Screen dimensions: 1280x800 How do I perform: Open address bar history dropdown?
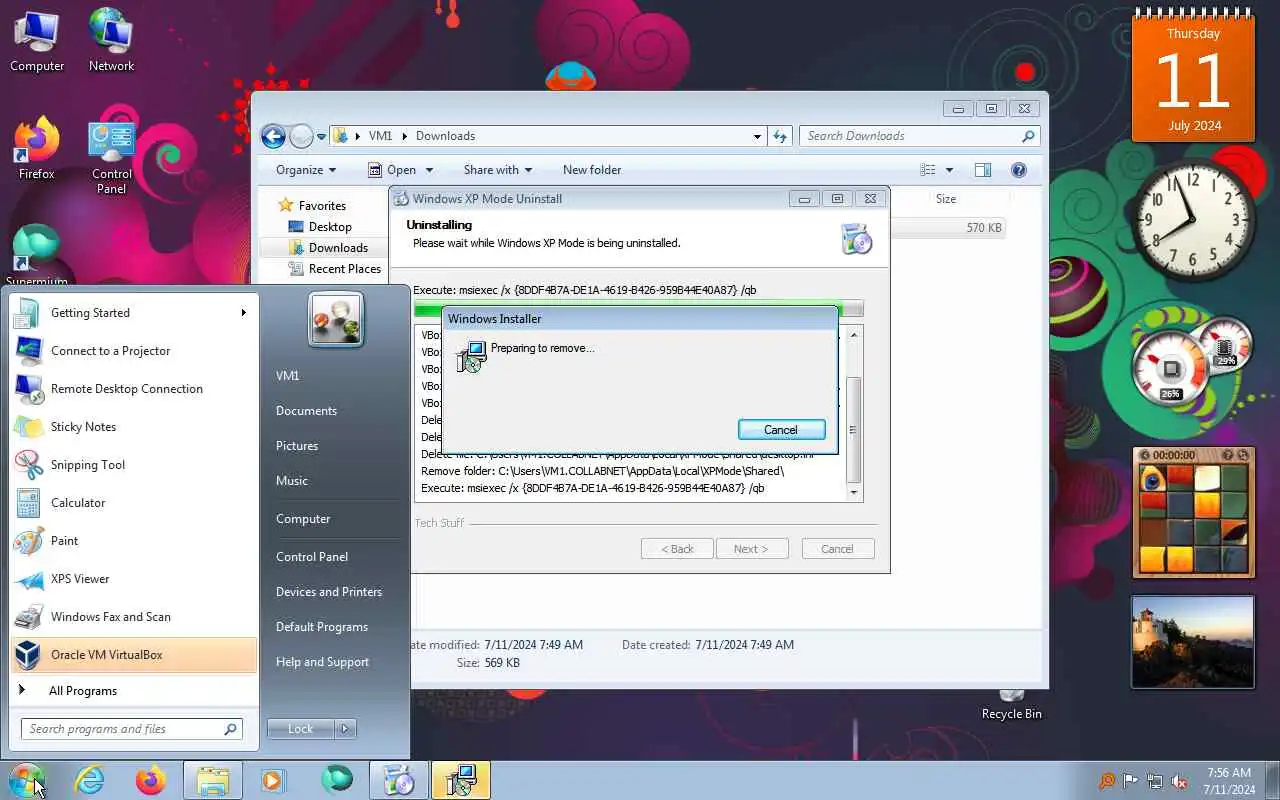coord(757,136)
